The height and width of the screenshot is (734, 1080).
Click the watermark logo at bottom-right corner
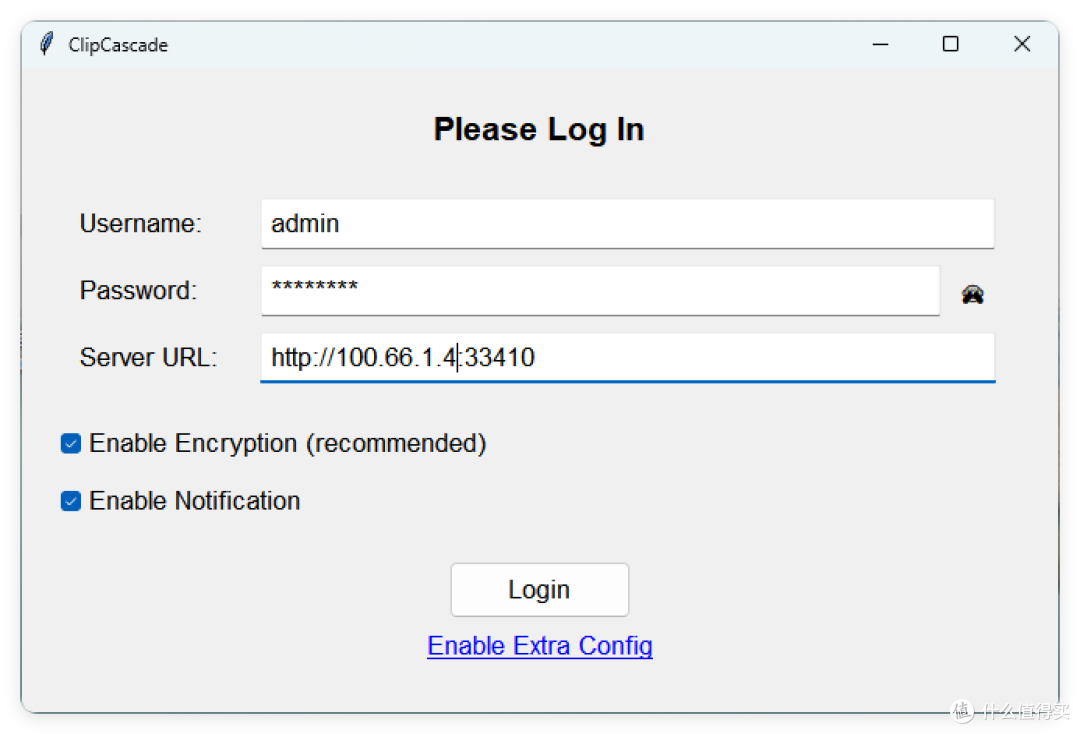click(x=1010, y=710)
